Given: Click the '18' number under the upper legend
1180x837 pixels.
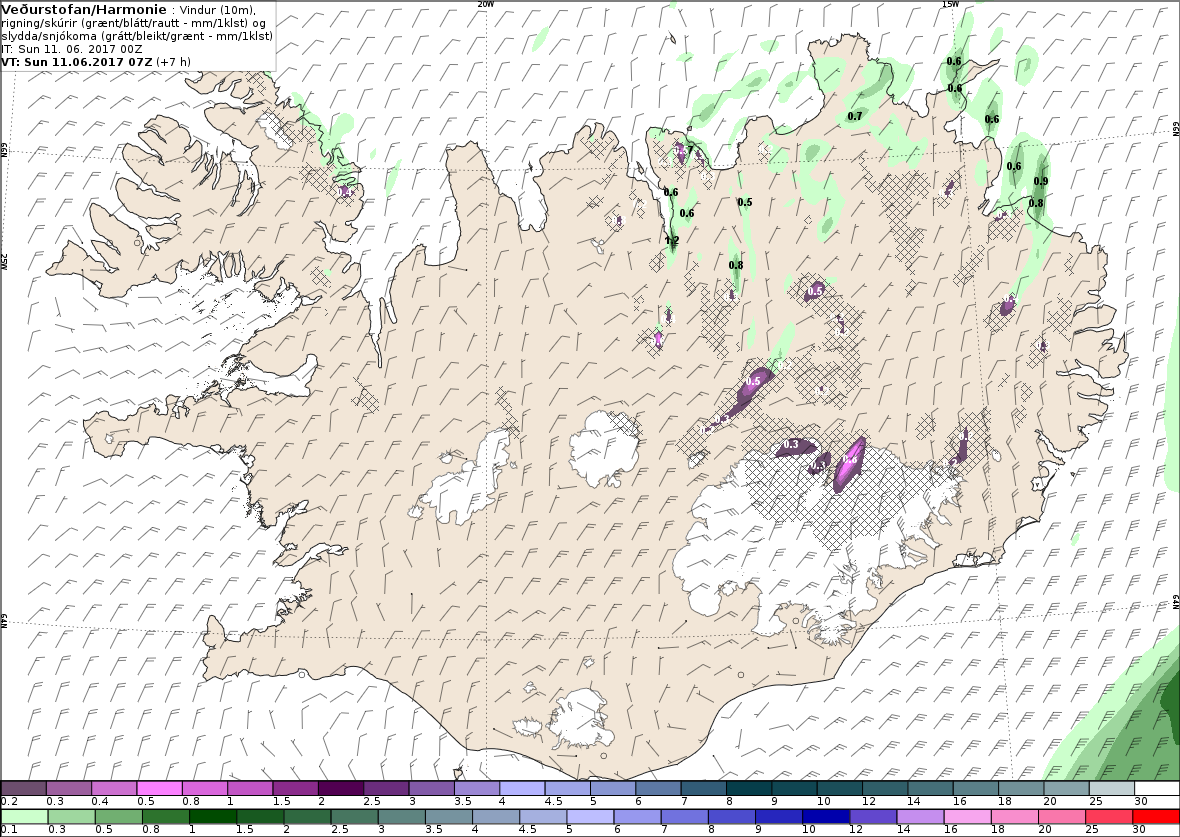Looking at the screenshot, I should [x=1006, y=802].
